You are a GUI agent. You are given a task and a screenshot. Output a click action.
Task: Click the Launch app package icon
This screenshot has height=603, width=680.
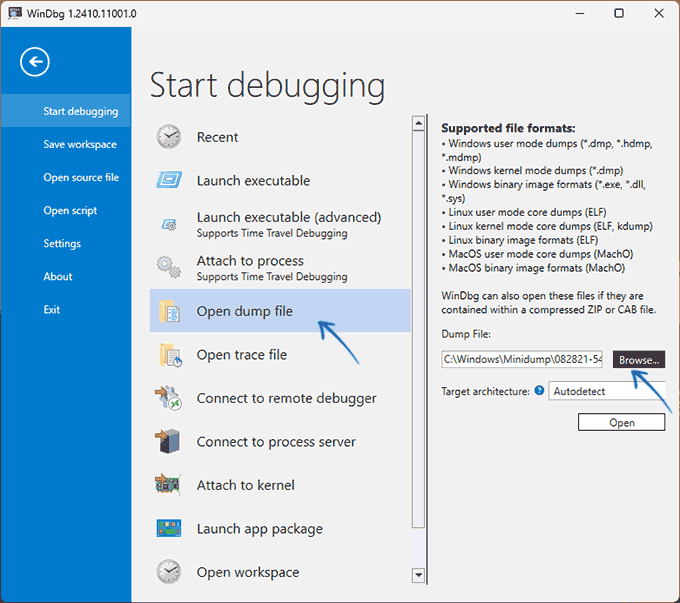click(x=169, y=528)
